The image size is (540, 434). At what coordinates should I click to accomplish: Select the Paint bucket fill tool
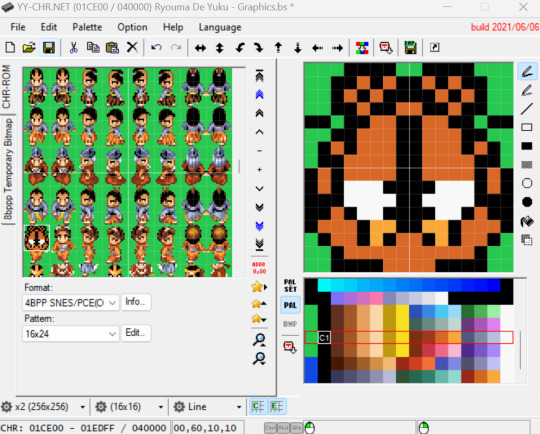pos(527,221)
